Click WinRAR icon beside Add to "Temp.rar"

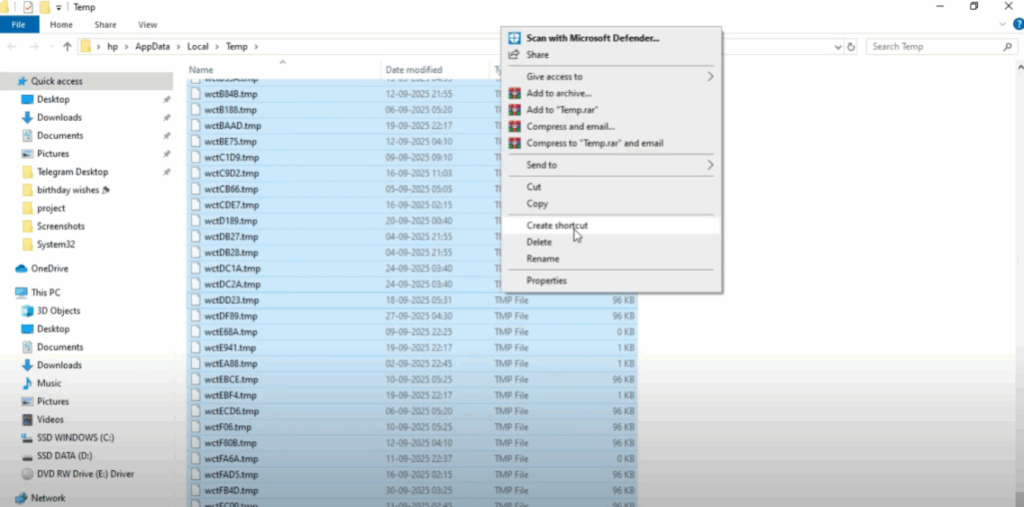515,110
